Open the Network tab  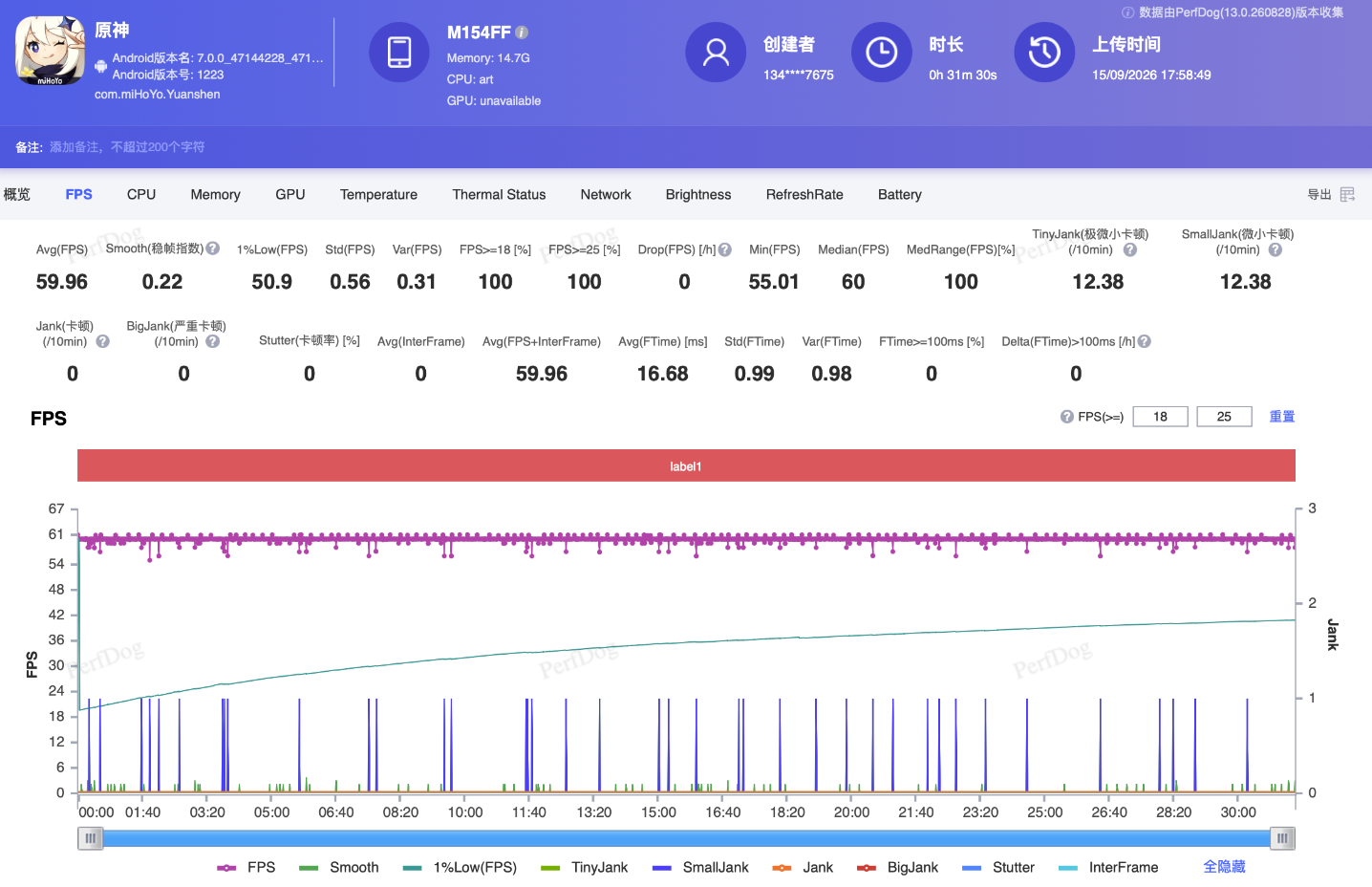pos(606,194)
